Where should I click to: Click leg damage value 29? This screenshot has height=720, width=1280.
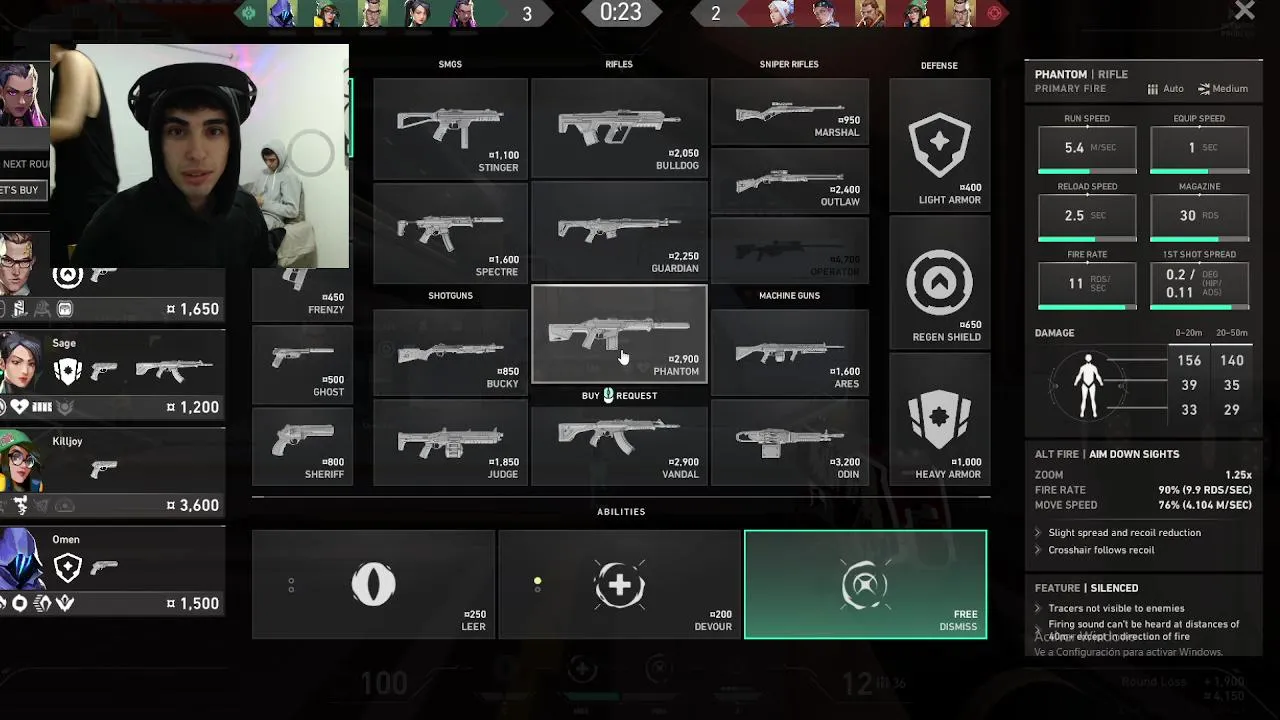tap(1231, 410)
